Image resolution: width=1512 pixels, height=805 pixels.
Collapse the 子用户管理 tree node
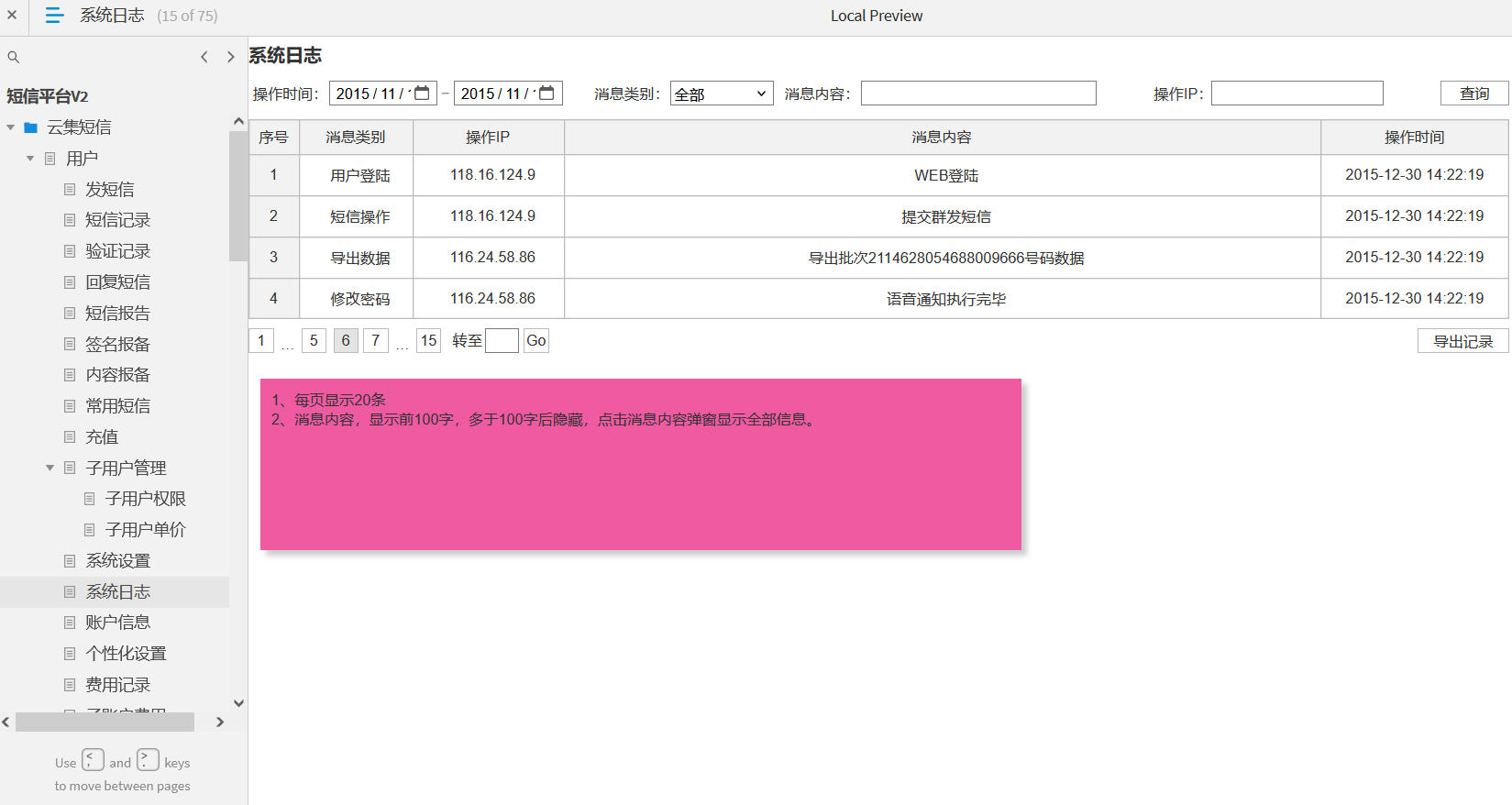(50, 468)
